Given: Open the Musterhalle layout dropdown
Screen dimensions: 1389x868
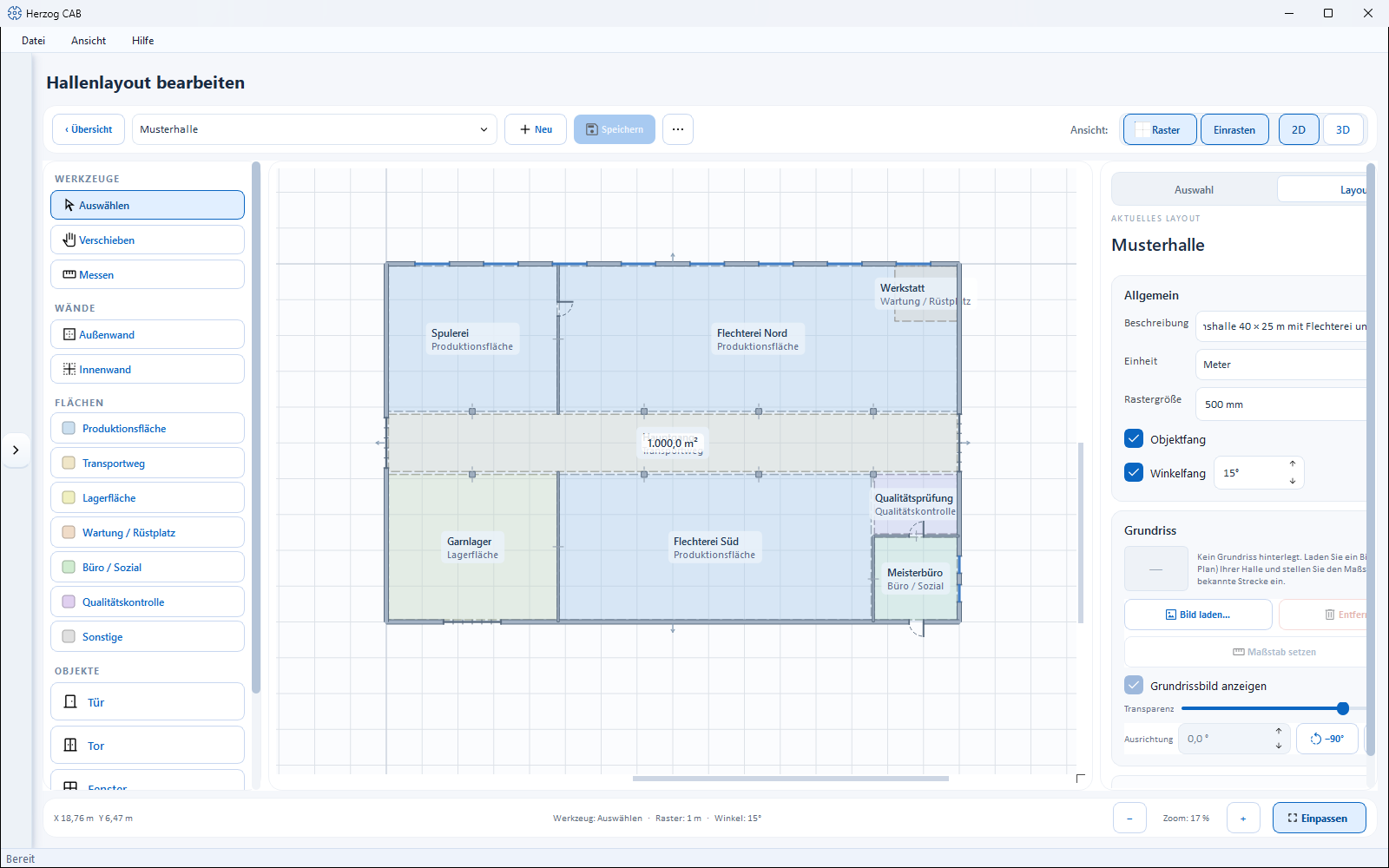Looking at the screenshot, I should [x=314, y=129].
